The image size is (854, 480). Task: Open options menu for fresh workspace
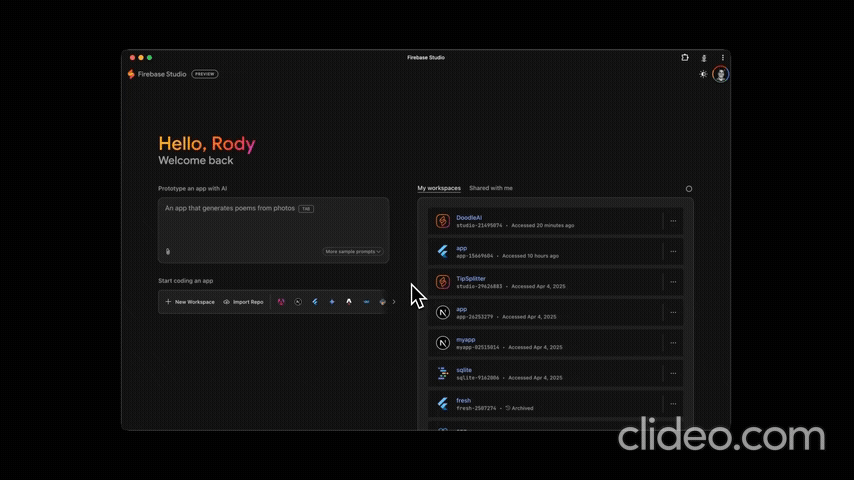(x=673, y=404)
